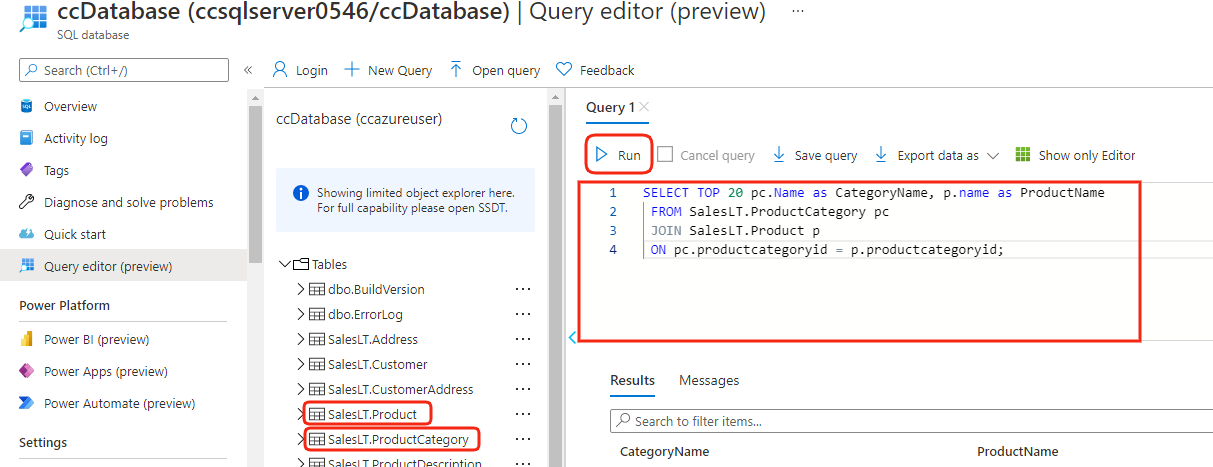Open ellipsis menu for dbo.ErrorLog
This screenshot has height=467, width=1213.
click(x=522, y=314)
